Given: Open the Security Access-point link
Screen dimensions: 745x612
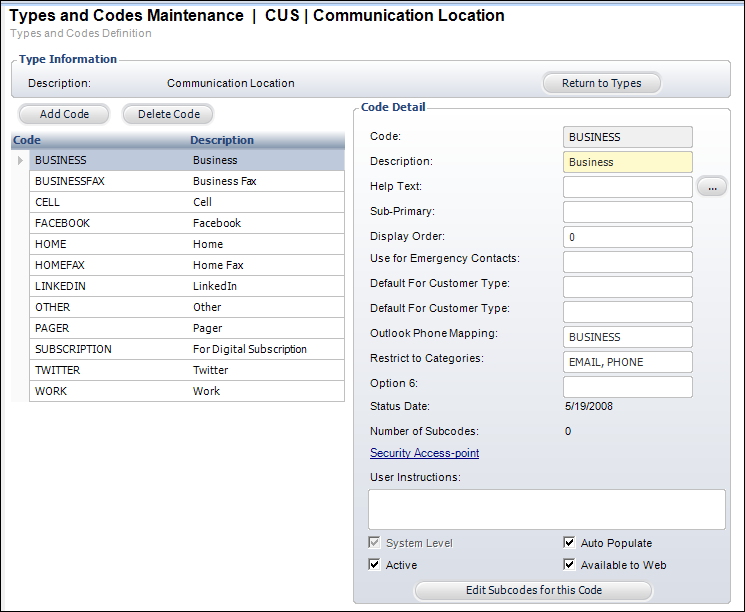Looking at the screenshot, I should coord(424,453).
